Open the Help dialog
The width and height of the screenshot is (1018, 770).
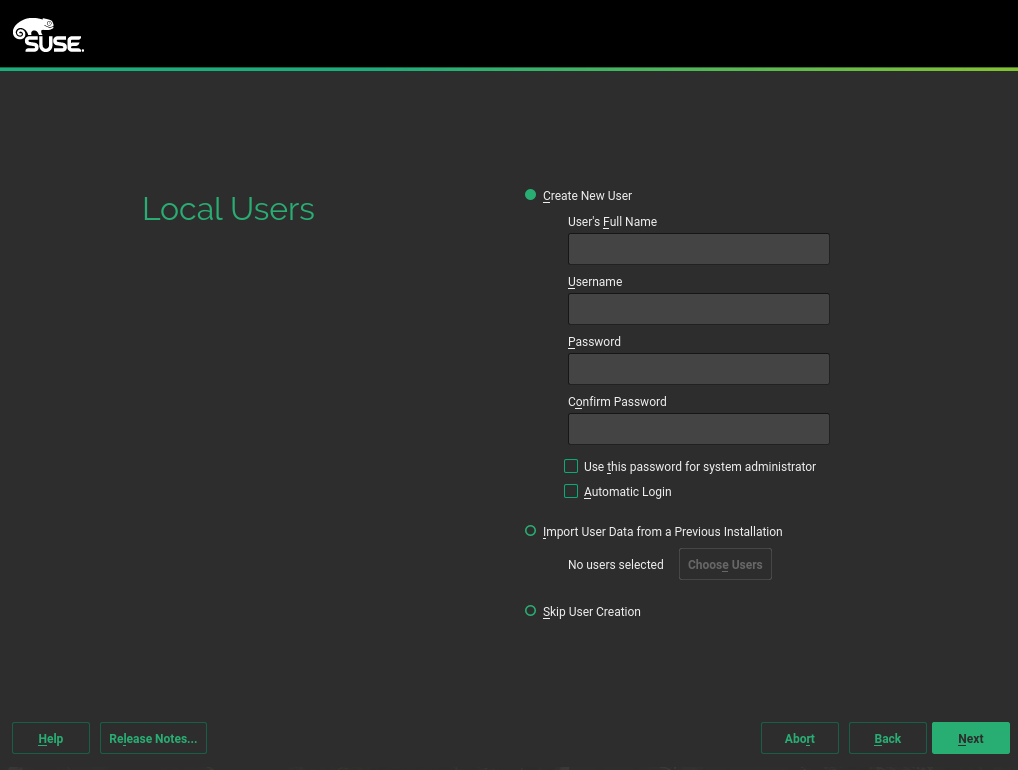click(51, 738)
